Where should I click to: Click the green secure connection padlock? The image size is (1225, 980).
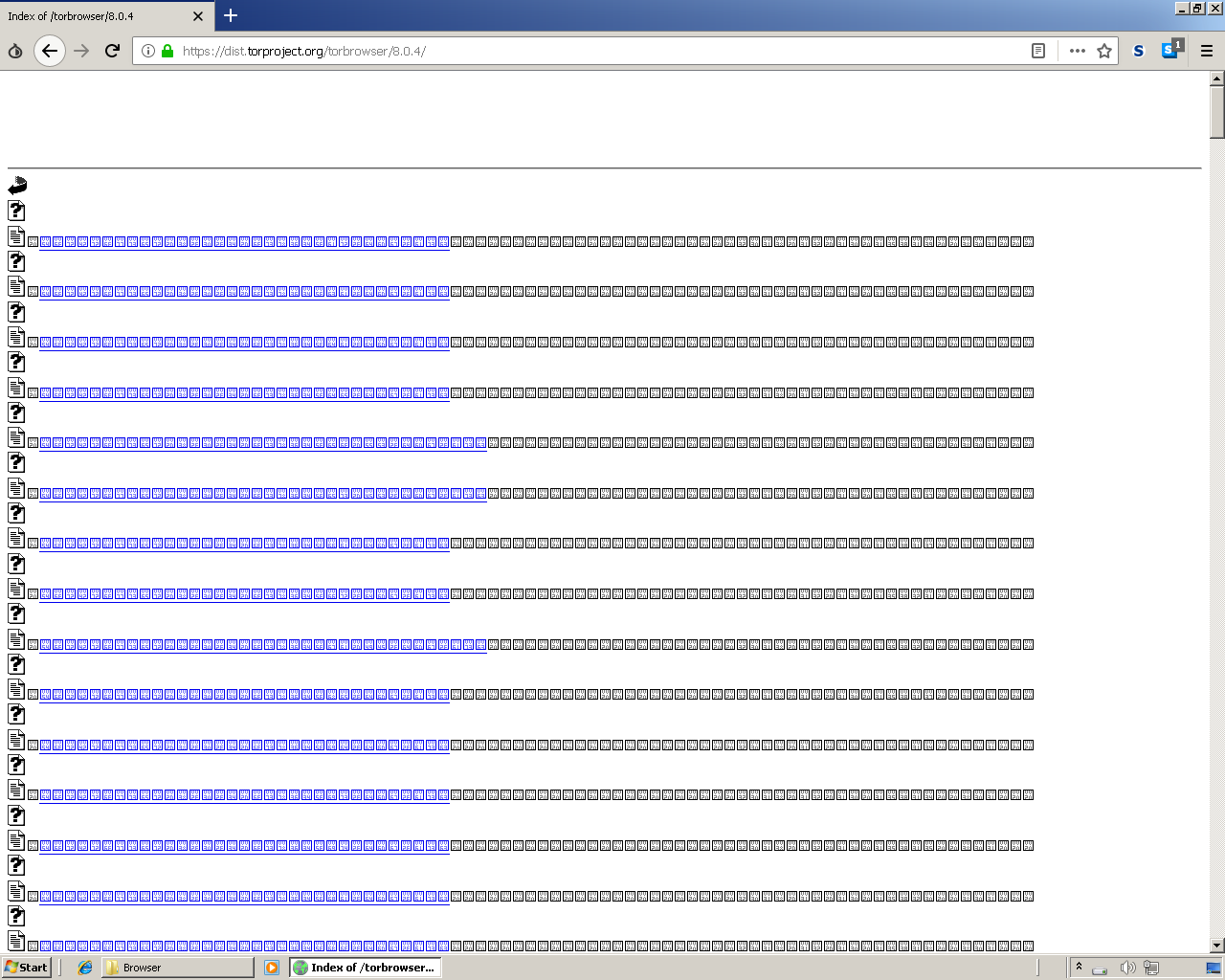[x=167, y=51]
